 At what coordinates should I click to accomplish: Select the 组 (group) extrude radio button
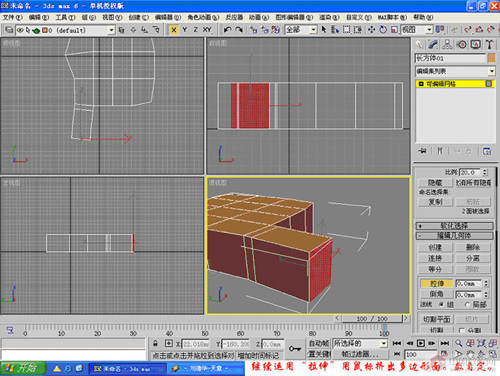coord(441,304)
